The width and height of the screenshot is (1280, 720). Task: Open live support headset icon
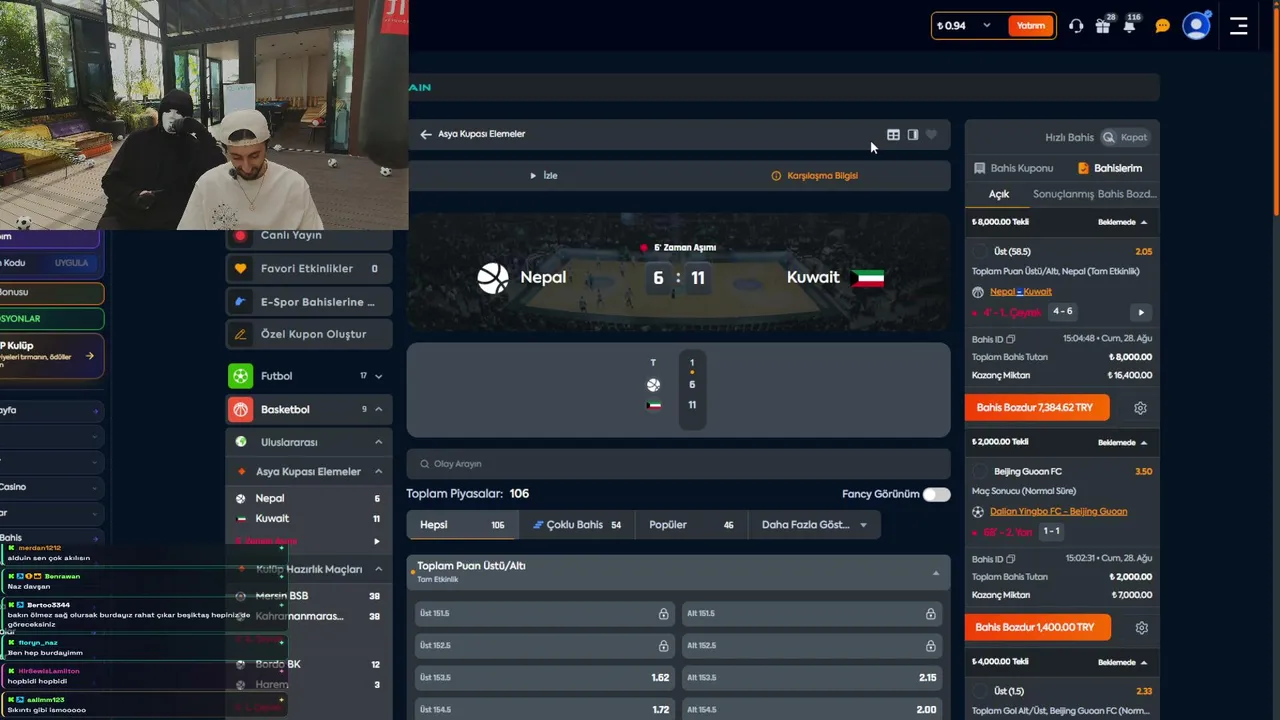point(1076,26)
